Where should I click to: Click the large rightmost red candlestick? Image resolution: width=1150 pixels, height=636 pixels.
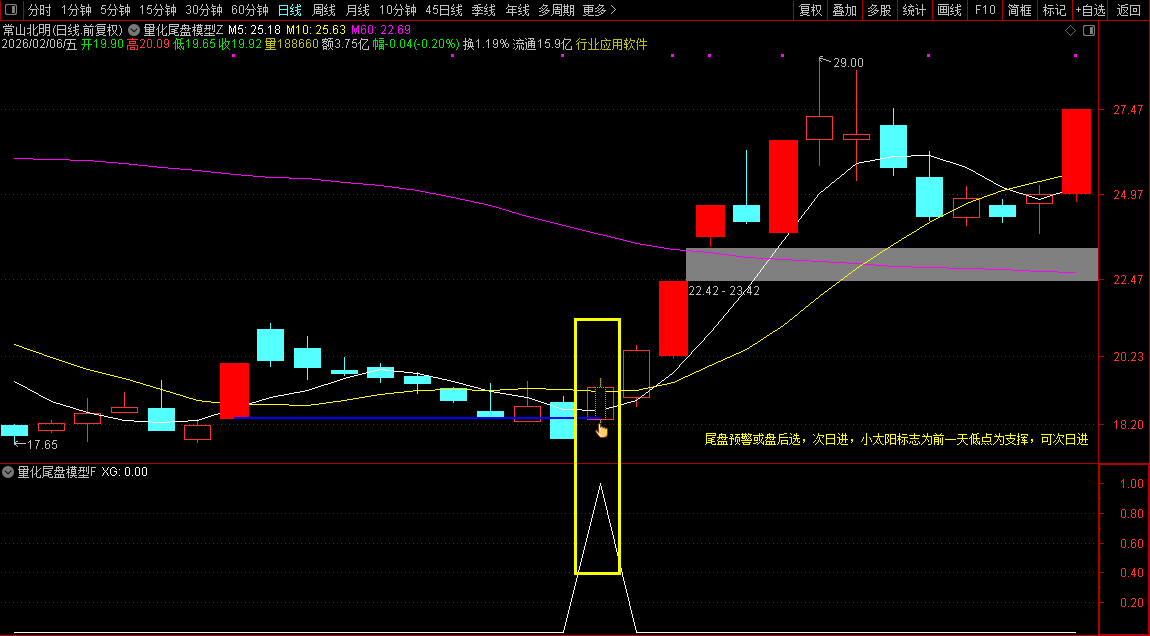(1076, 151)
